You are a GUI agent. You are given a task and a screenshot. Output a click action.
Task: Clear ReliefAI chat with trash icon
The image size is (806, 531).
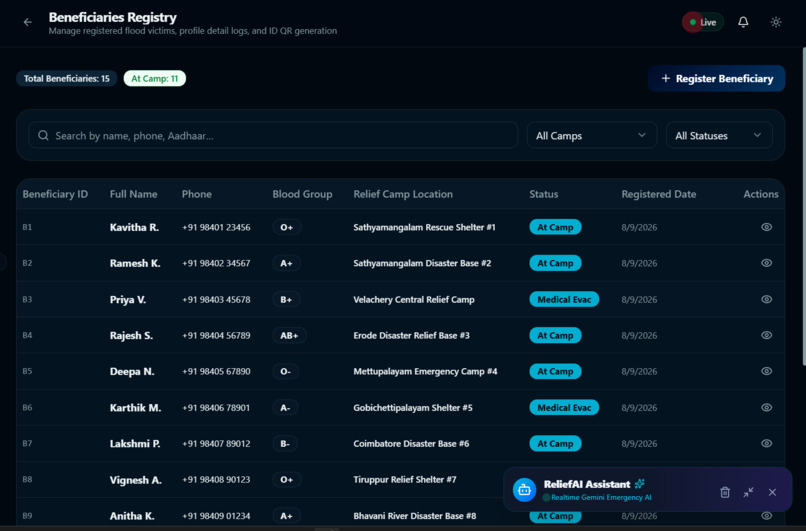tap(725, 492)
